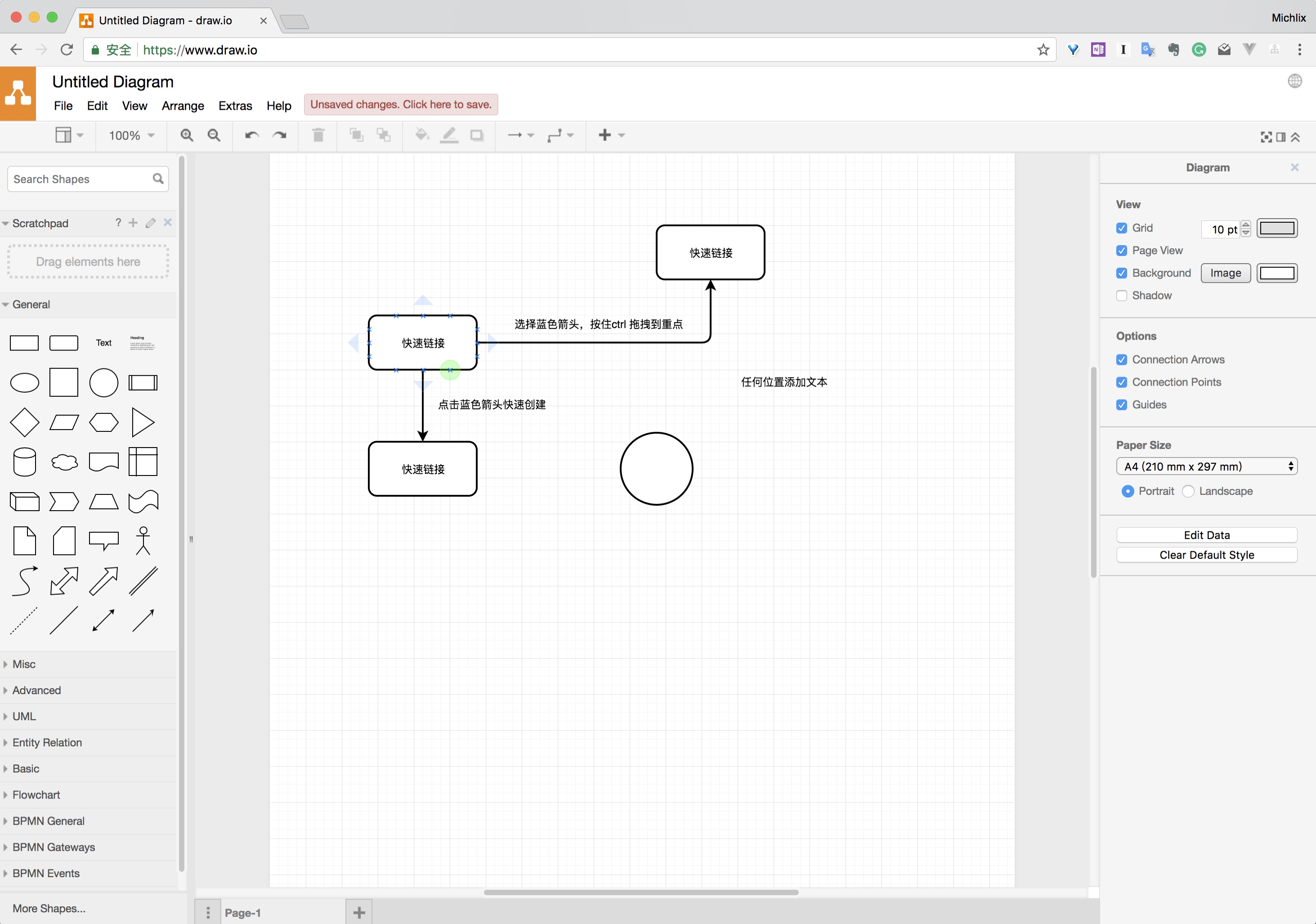Open the Extras menu
Screen dimensions: 1316x924
pos(235,106)
